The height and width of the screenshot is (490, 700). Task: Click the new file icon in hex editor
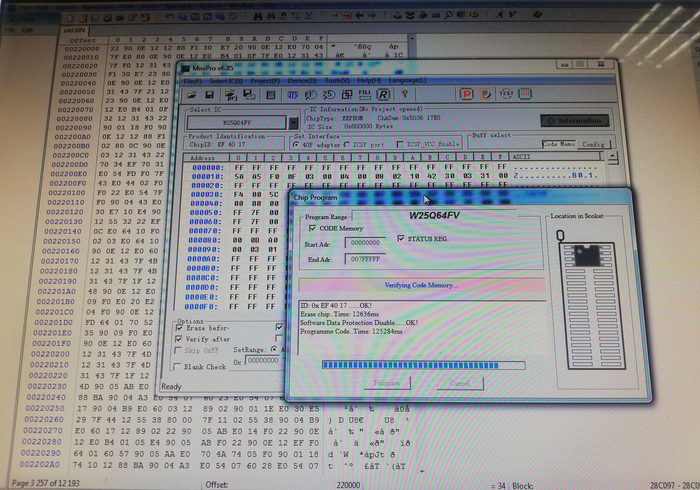70,18
